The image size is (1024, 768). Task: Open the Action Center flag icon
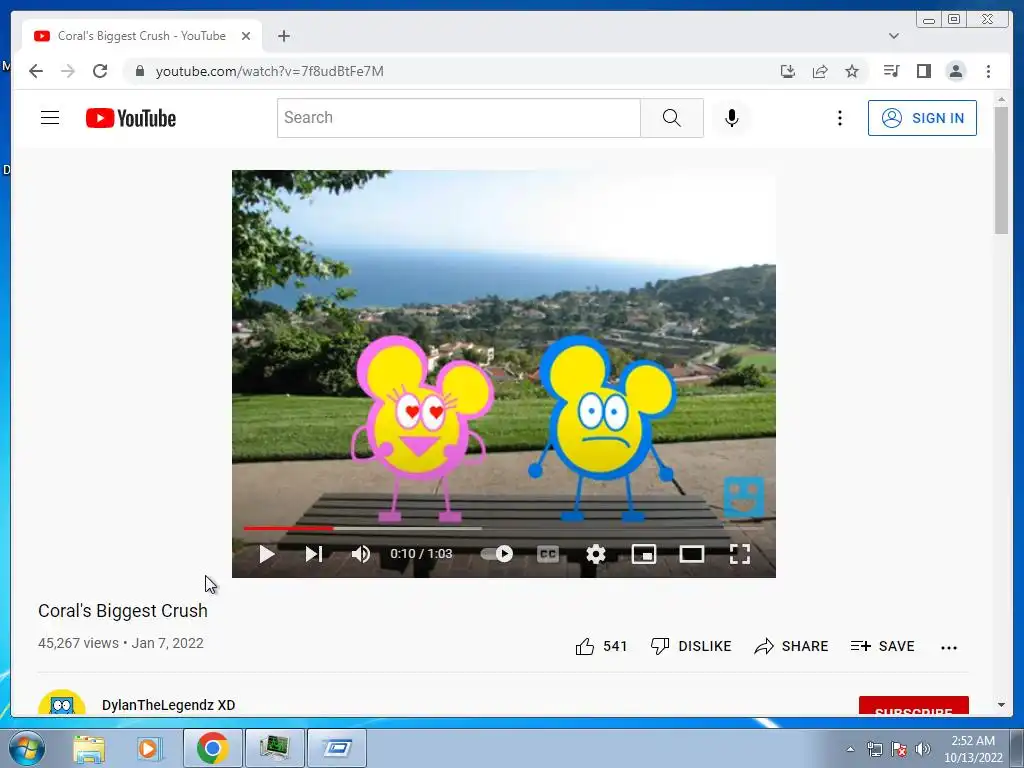point(899,749)
